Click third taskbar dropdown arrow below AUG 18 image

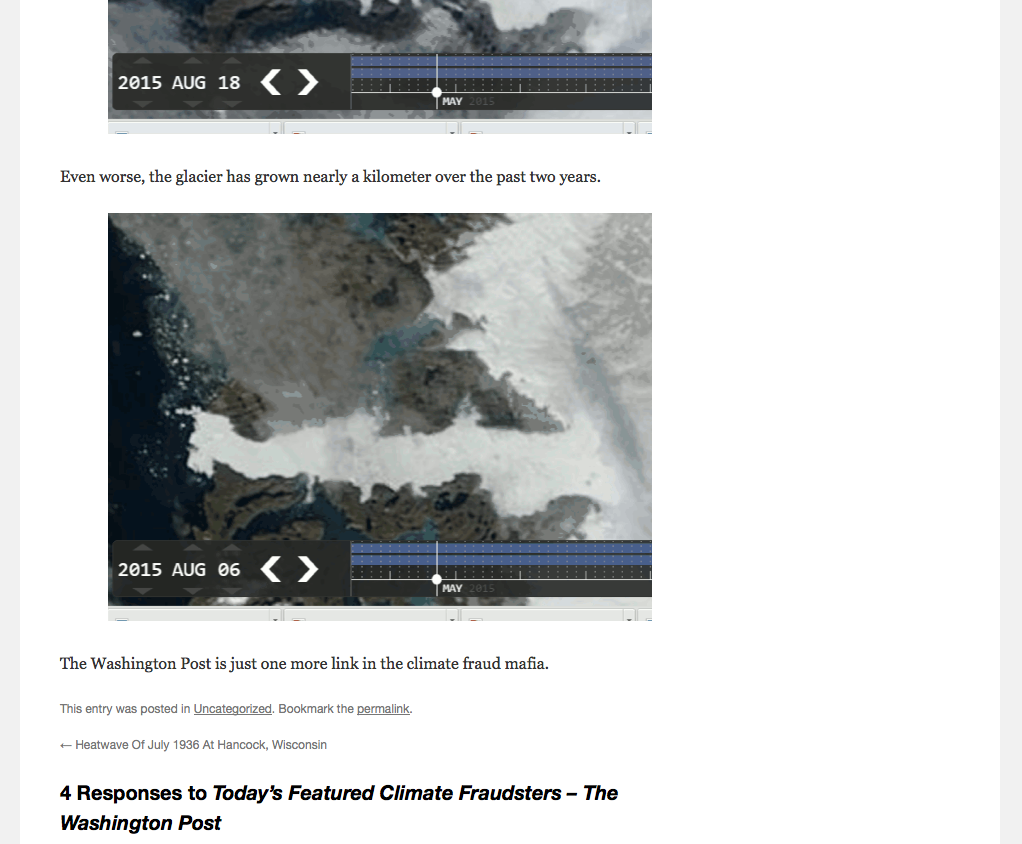629,130
